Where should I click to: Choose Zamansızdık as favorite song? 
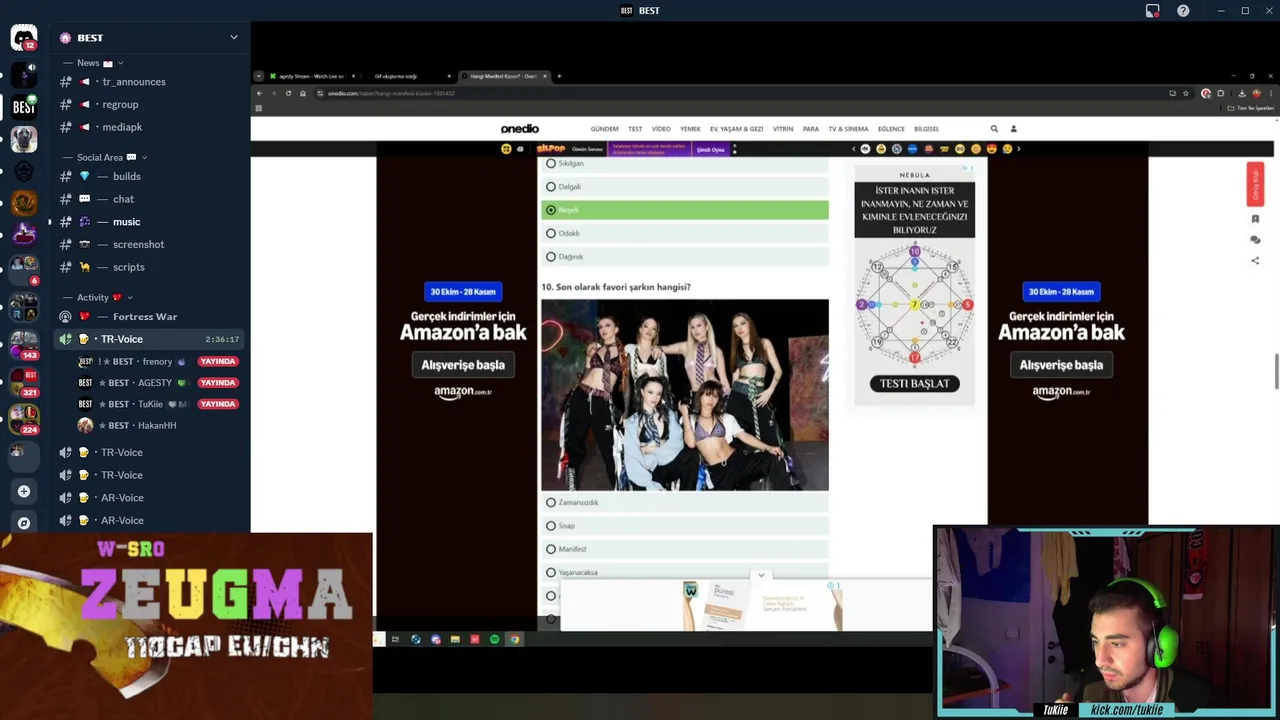tap(685, 502)
